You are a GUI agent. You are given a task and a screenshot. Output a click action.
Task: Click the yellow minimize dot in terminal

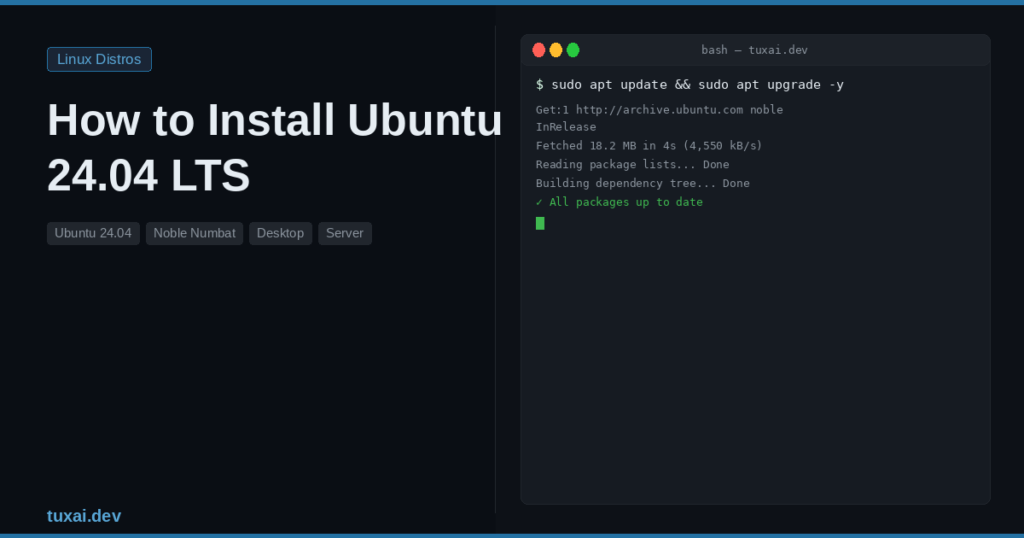(556, 50)
